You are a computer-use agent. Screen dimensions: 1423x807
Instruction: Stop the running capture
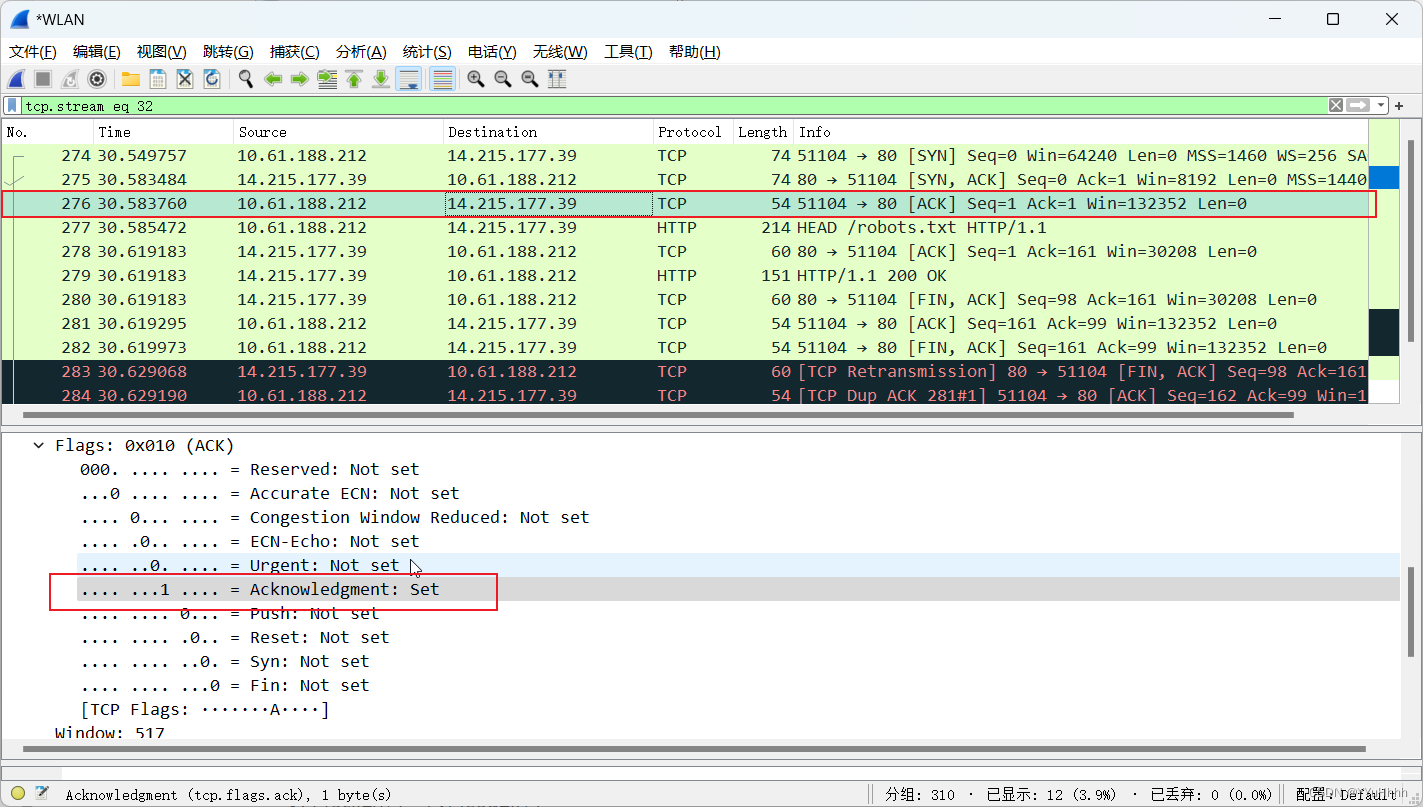(43, 79)
